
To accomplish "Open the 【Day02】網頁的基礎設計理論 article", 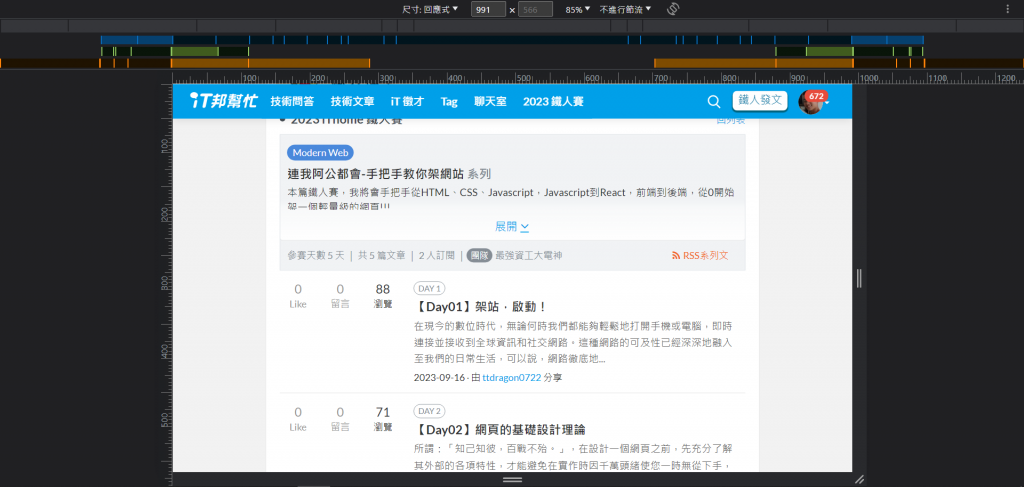I will point(500,430).
